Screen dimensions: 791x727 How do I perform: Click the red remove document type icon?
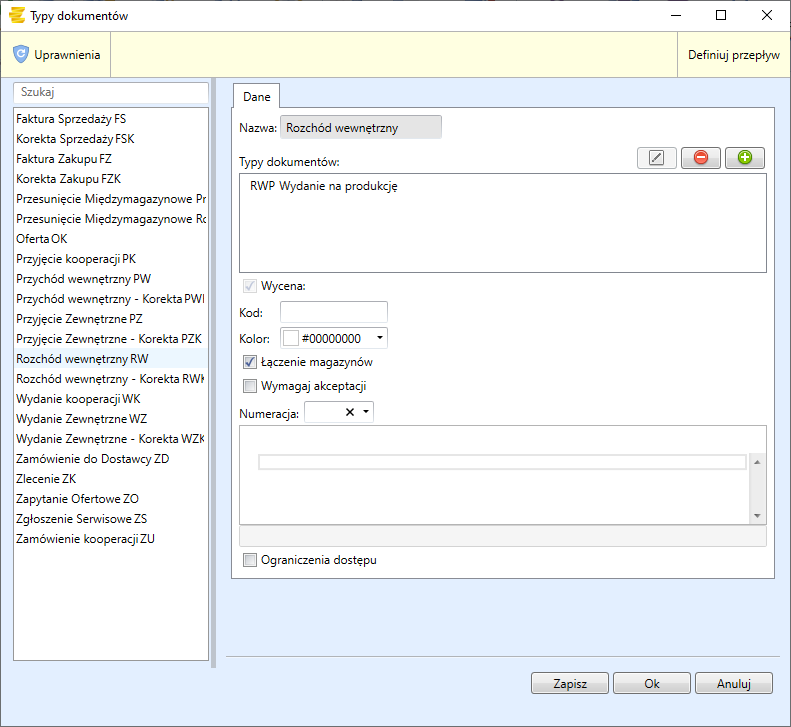[700, 158]
